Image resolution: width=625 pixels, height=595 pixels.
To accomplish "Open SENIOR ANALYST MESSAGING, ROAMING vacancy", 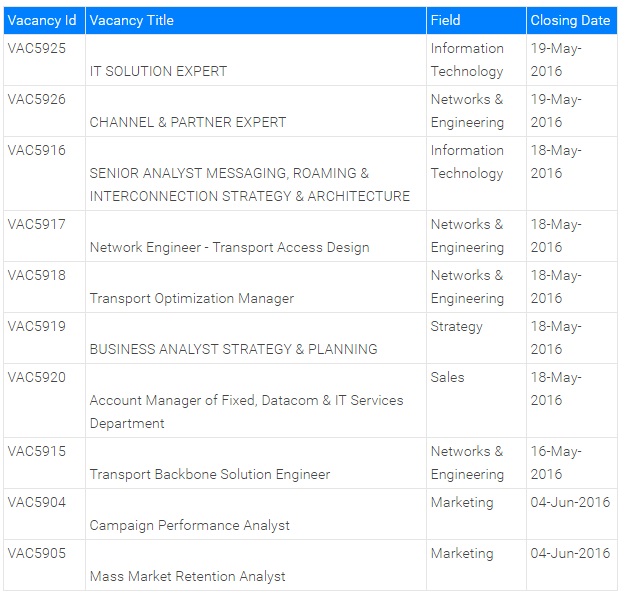I will tap(250, 185).
